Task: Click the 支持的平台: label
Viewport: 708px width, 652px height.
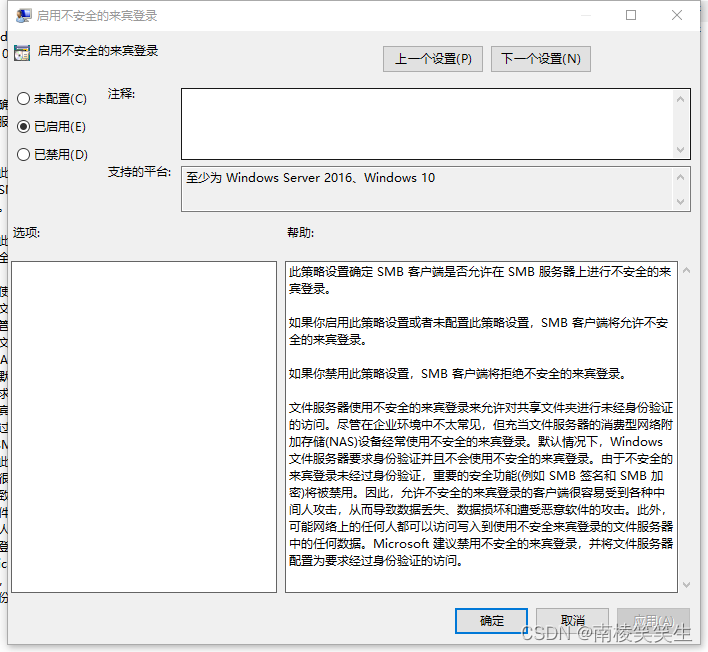Action: tap(140, 172)
